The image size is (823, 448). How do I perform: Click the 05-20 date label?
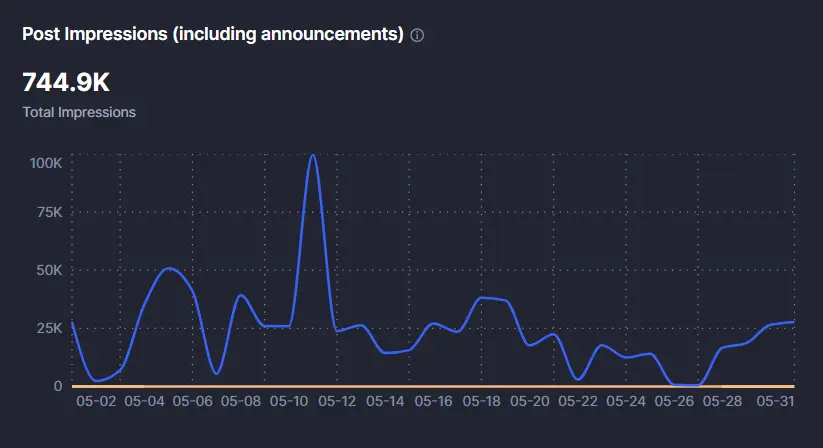point(530,401)
